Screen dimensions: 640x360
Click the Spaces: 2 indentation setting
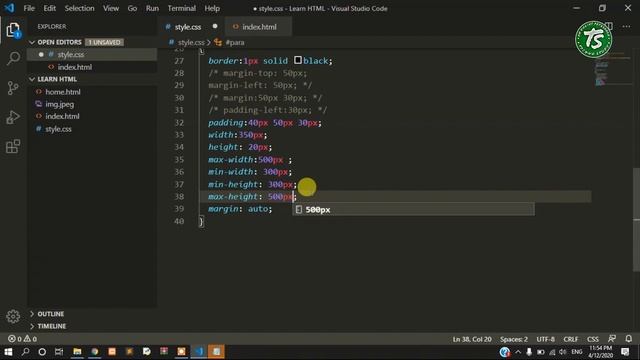coord(513,339)
